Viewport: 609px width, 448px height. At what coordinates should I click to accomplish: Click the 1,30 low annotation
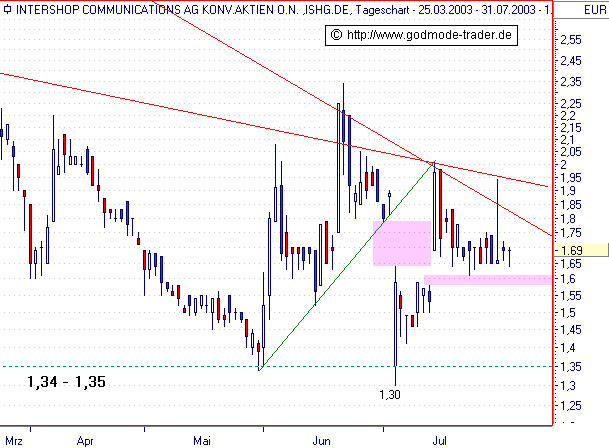coord(390,395)
